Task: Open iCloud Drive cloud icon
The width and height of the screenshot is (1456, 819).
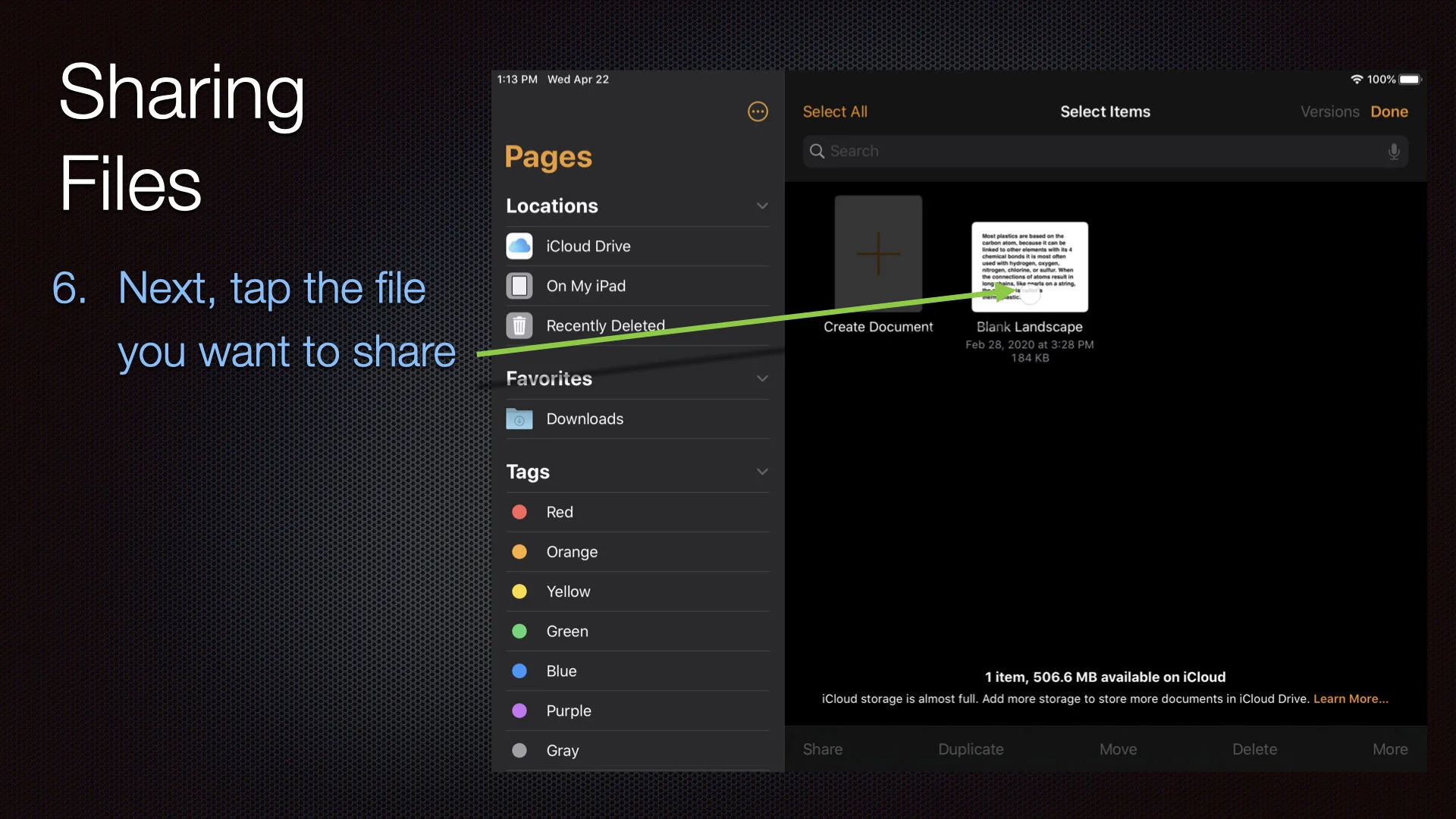Action: pyautogui.click(x=519, y=246)
